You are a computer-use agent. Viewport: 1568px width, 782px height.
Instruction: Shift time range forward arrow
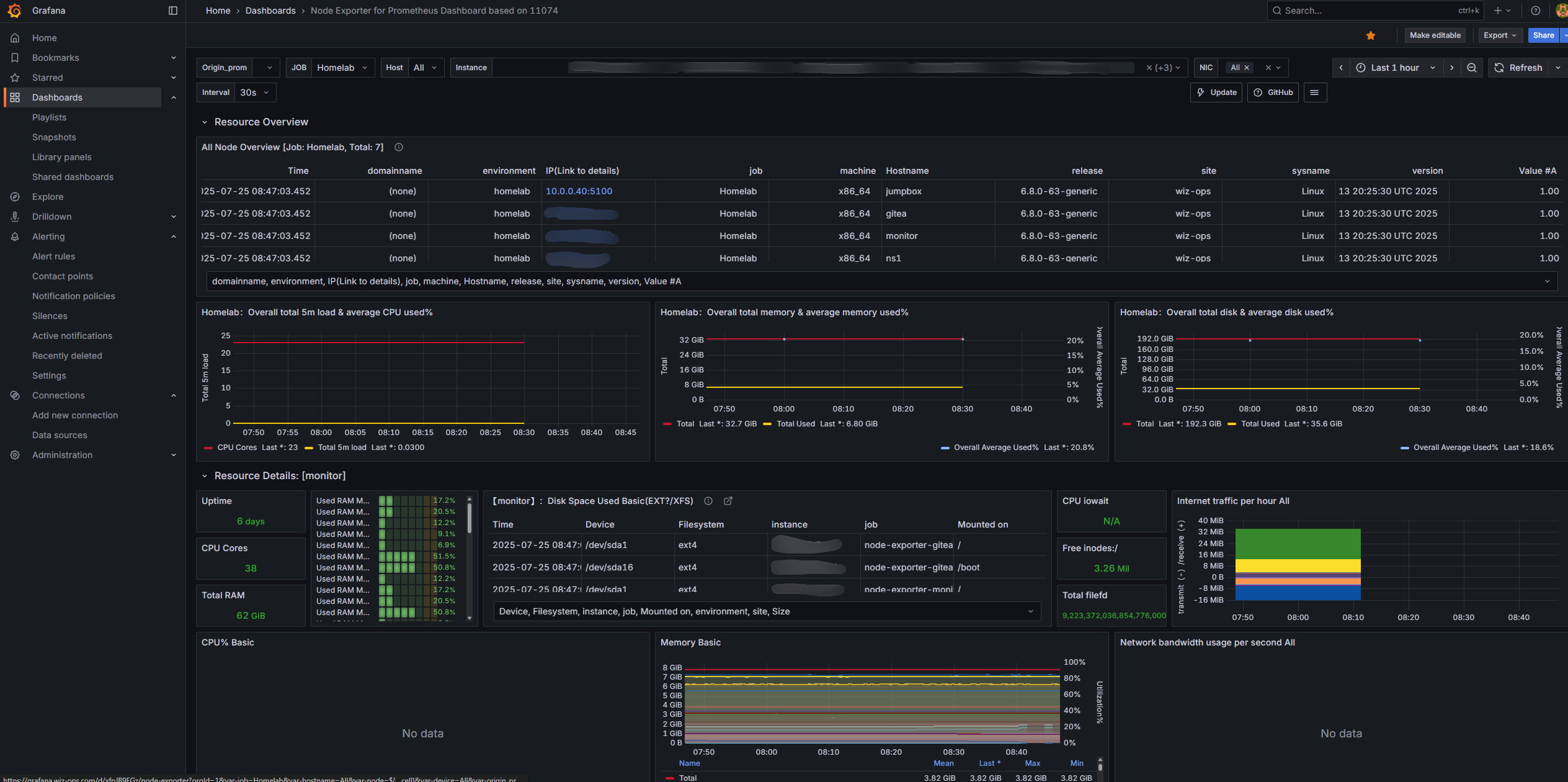1452,68
